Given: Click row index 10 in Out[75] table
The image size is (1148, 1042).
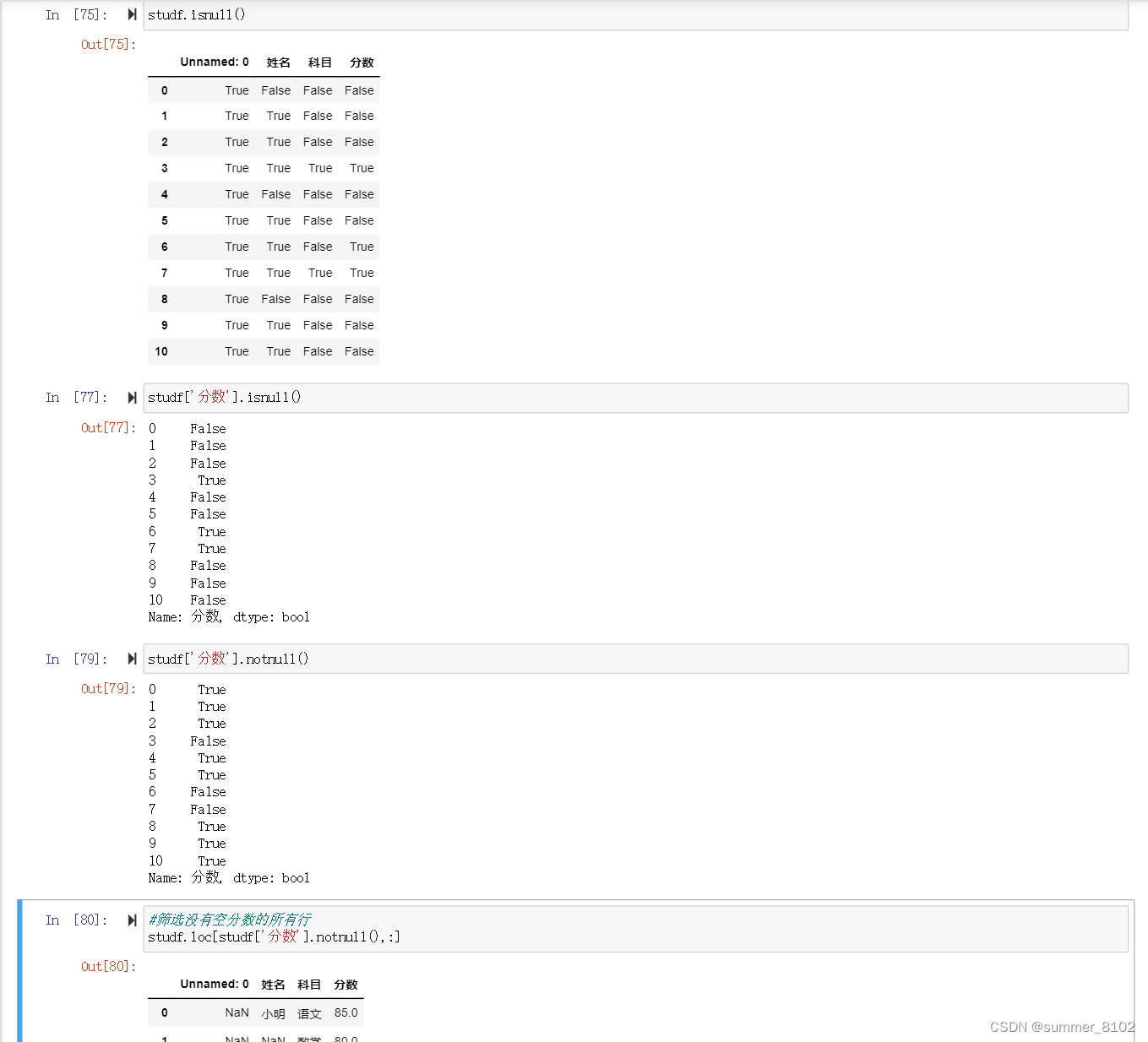Looking at the screenshot, I should [161, 351].
